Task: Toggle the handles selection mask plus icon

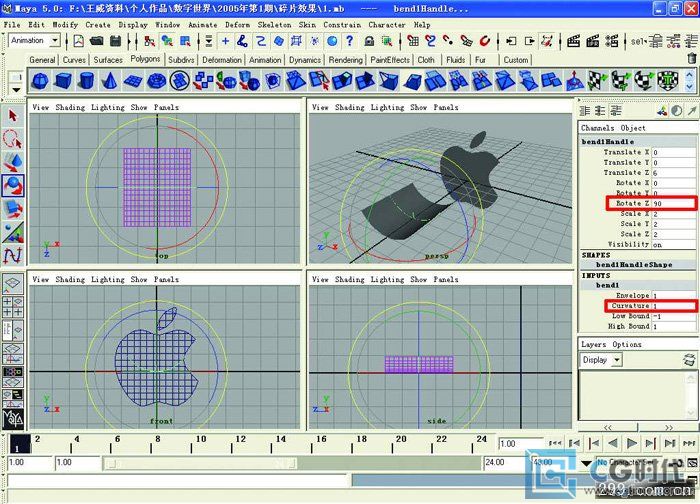Action: tap(225, 41)
